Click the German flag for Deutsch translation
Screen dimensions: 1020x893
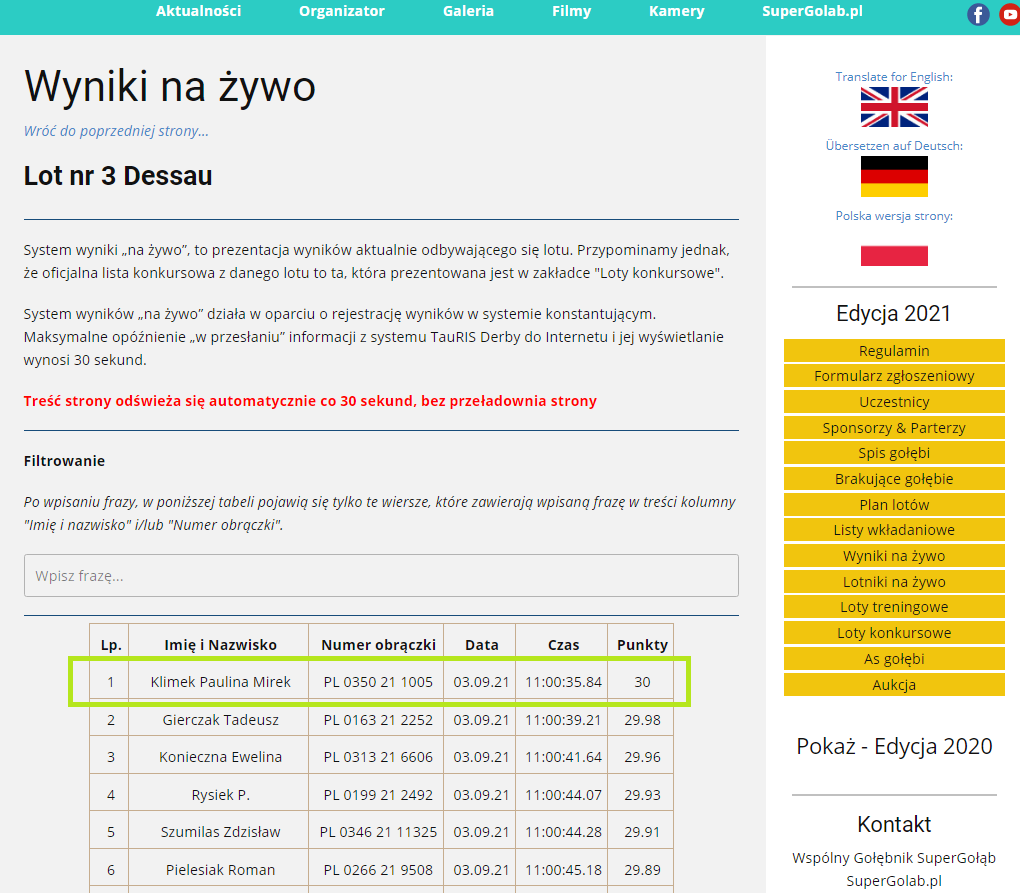click(x=894, y=176)
